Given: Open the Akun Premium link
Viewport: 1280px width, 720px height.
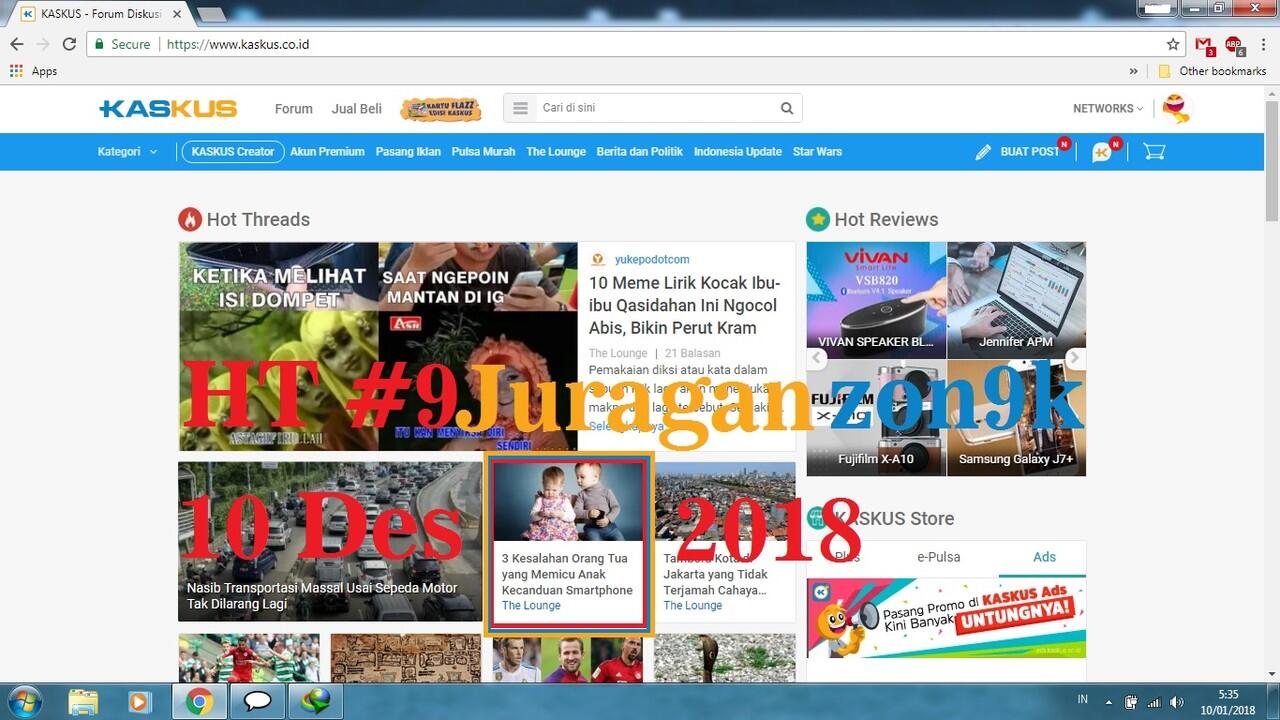Looking at the screenshot, I should [x=327, y=152].
